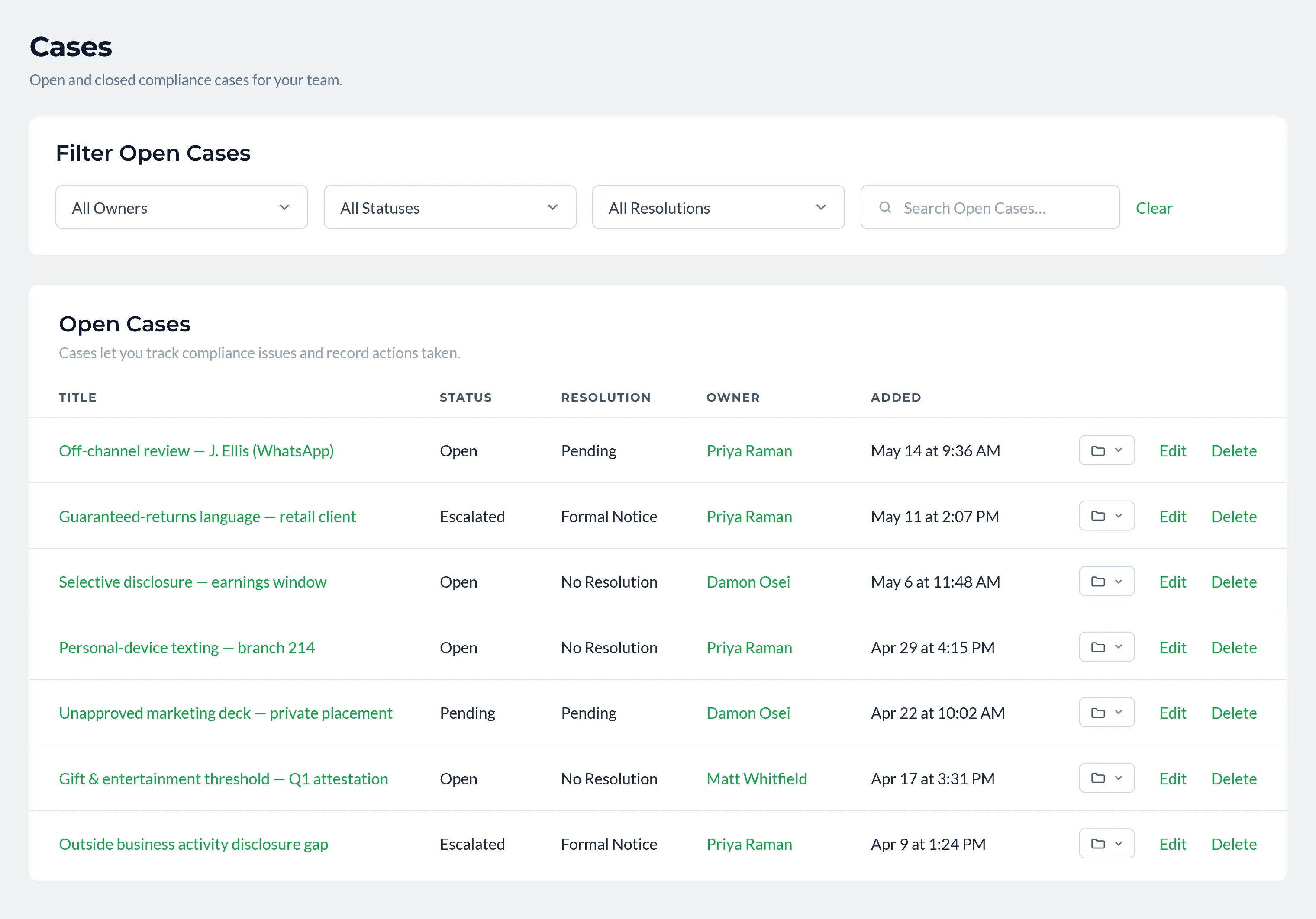Edit the Guaranteed-returns language case
Viewport: 1316px width, 919px height.
pyautogui.click(x=1172, y=516)
